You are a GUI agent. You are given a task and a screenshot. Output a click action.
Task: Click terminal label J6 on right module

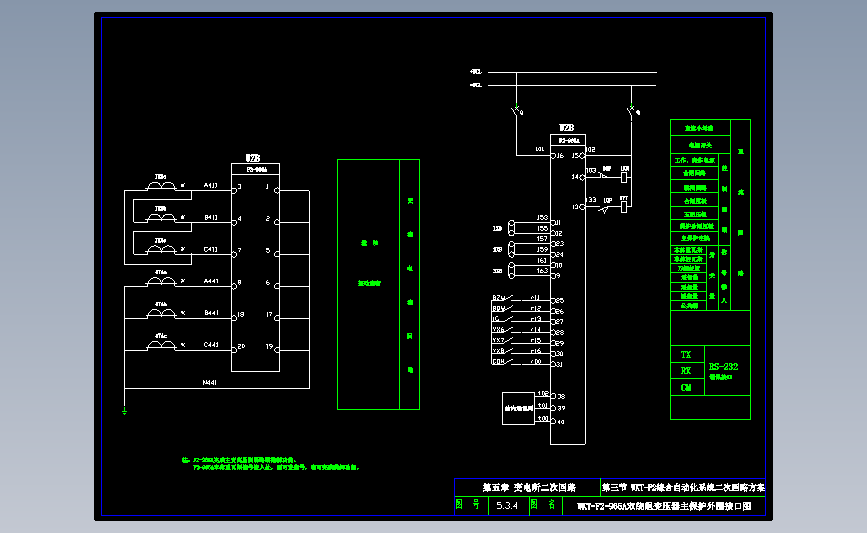tap(560, 156)
